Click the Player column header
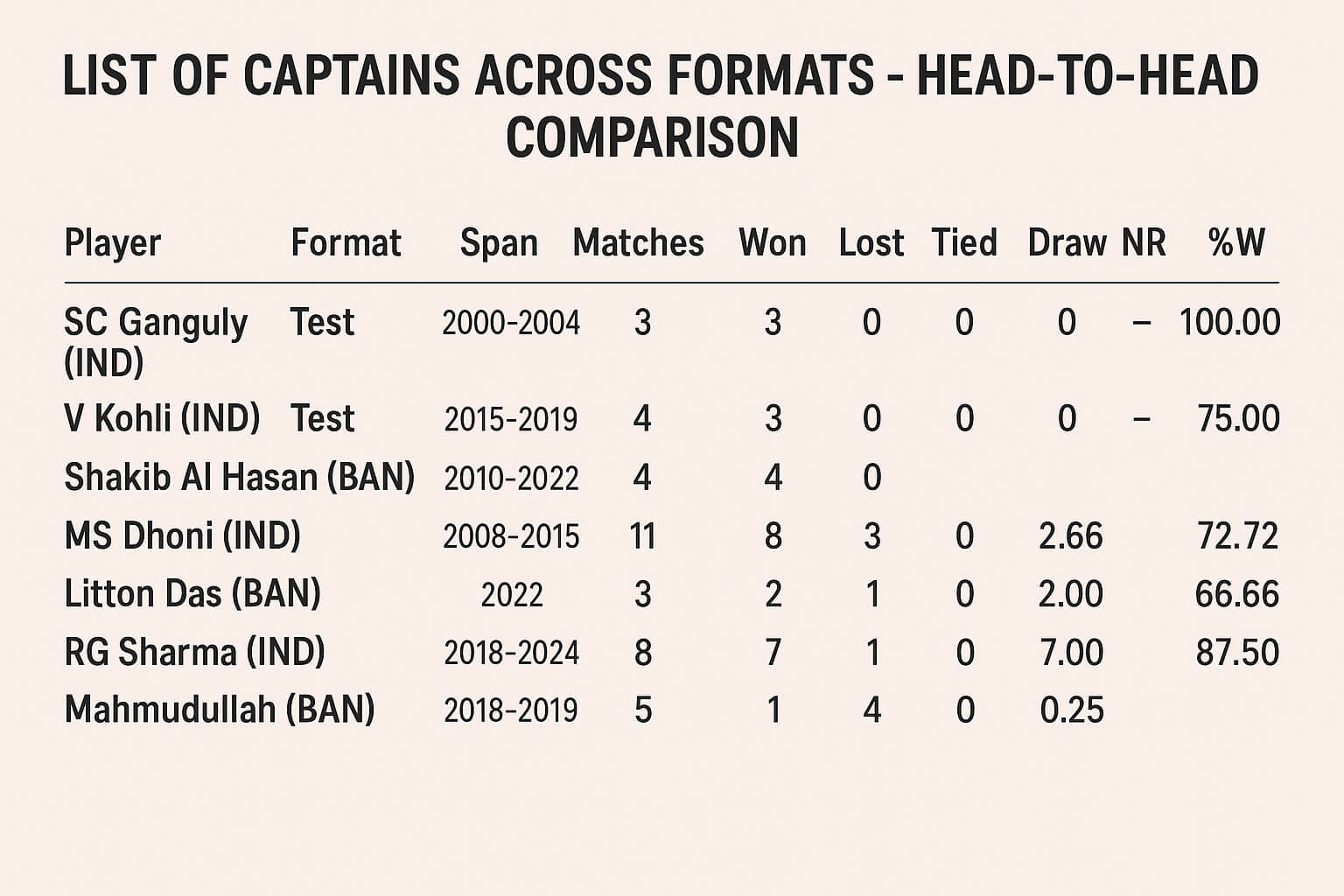Viewport: 1344px width, 896px height. tap(113, 242)
